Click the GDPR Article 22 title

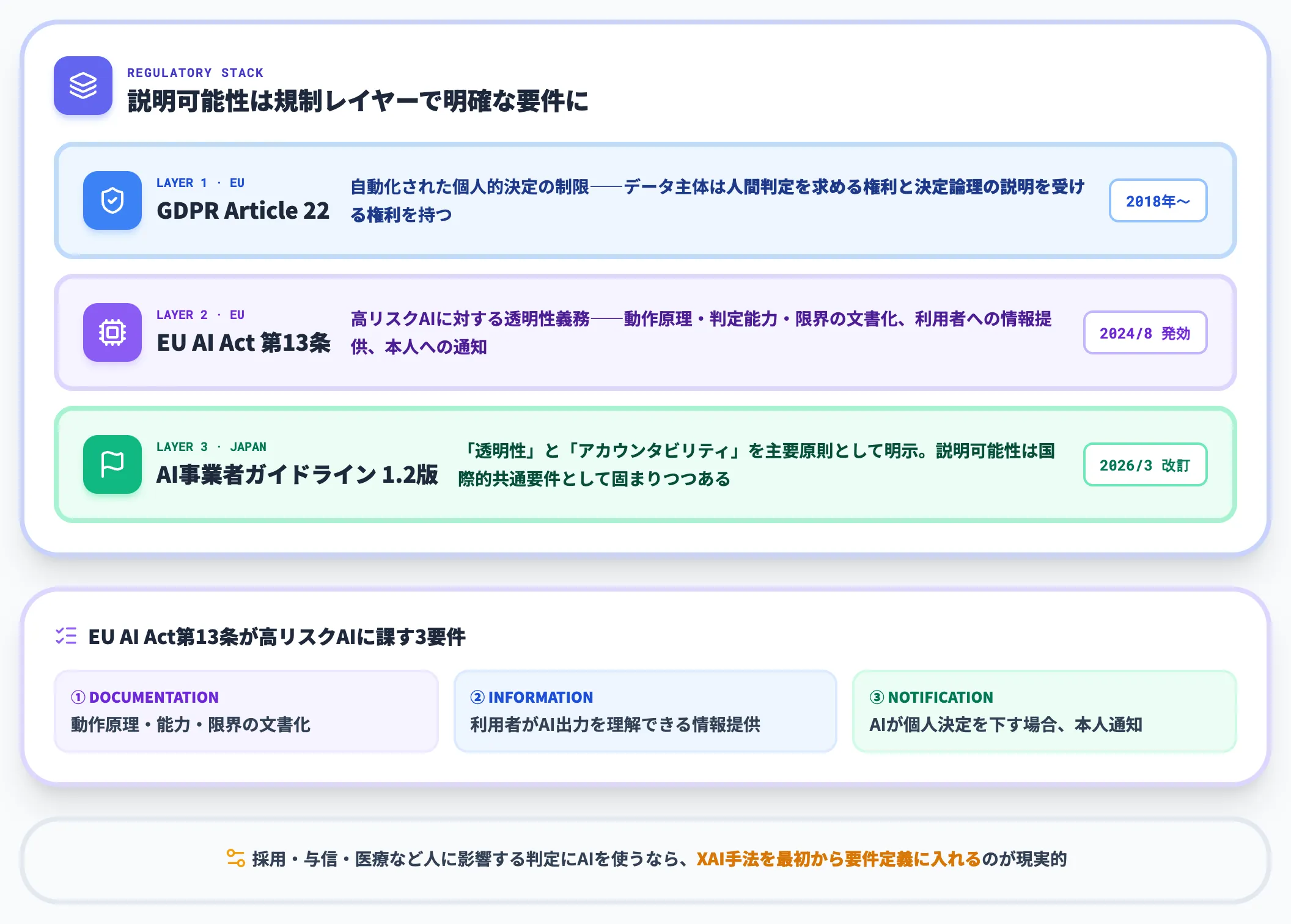[243, 210]
